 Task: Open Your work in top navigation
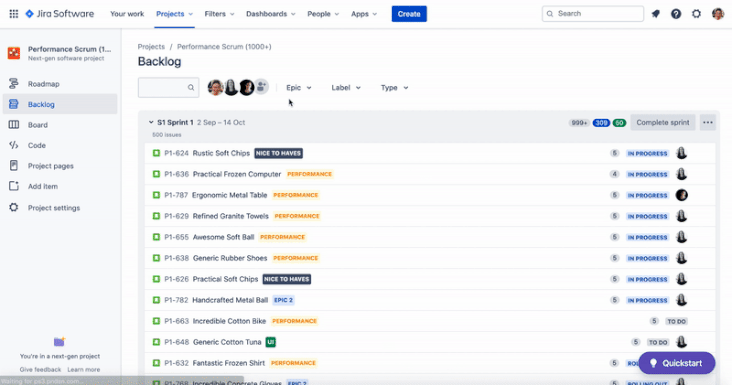pyautogui.click(x=127, y=14)
